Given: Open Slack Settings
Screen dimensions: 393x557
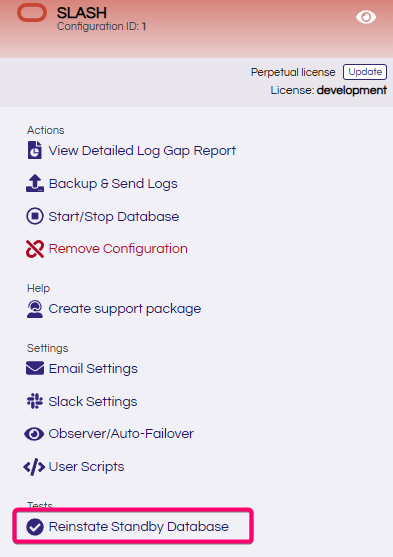Looking at the screenshot, I should 93,401.
